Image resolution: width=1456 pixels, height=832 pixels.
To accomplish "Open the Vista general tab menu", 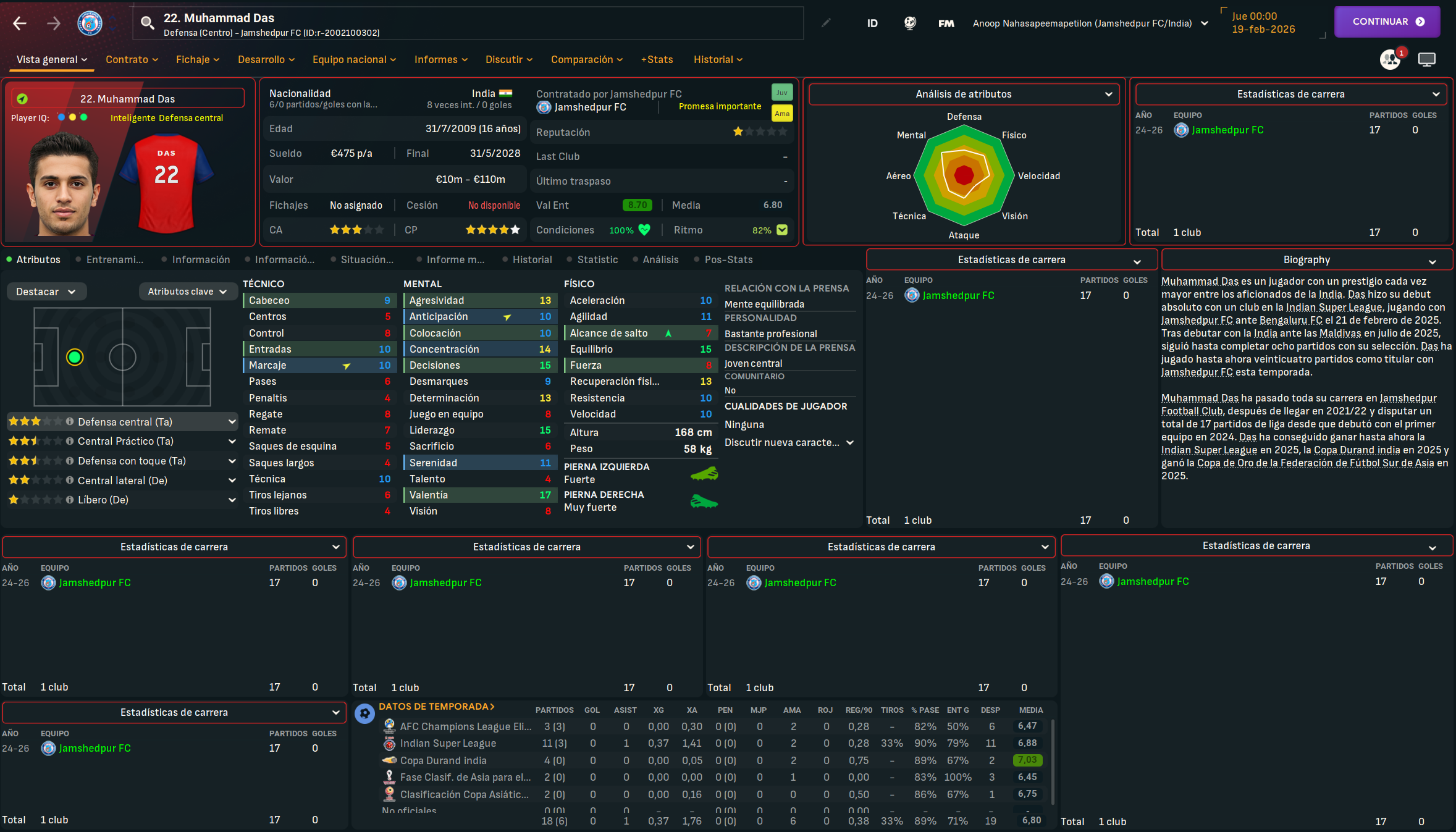I will click(x=52, y=59).
